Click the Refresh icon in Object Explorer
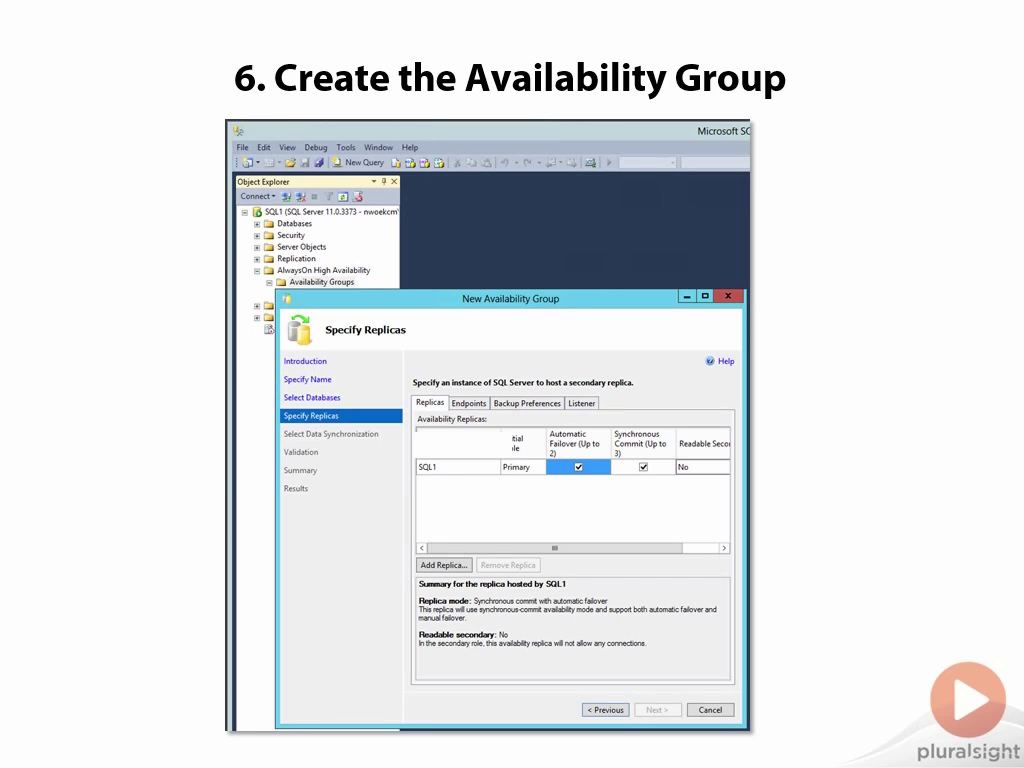 tap(343, 197)
